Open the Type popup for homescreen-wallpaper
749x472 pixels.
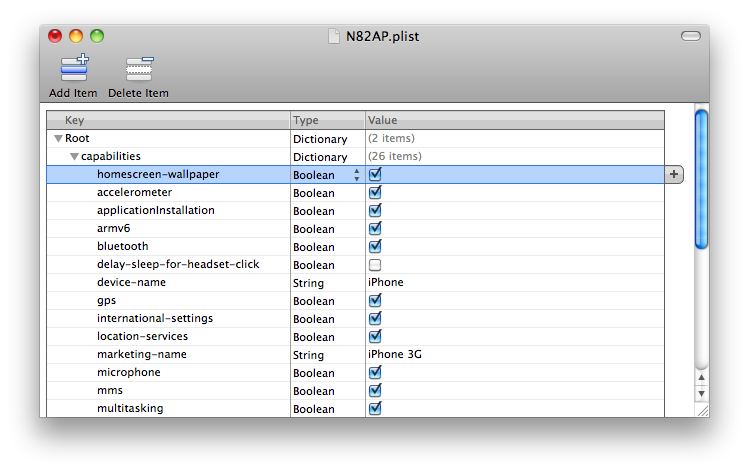tap(357, 175)
